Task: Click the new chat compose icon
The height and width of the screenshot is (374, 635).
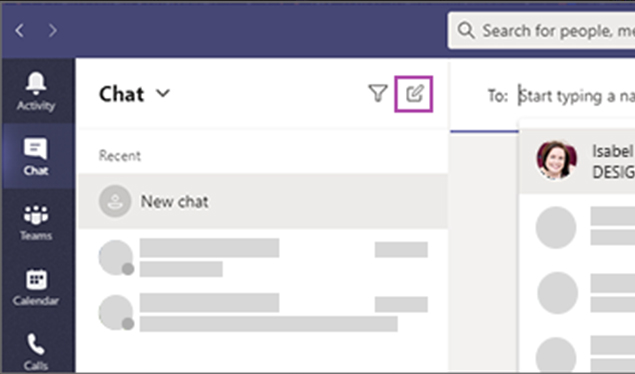Action: [414, 94]
